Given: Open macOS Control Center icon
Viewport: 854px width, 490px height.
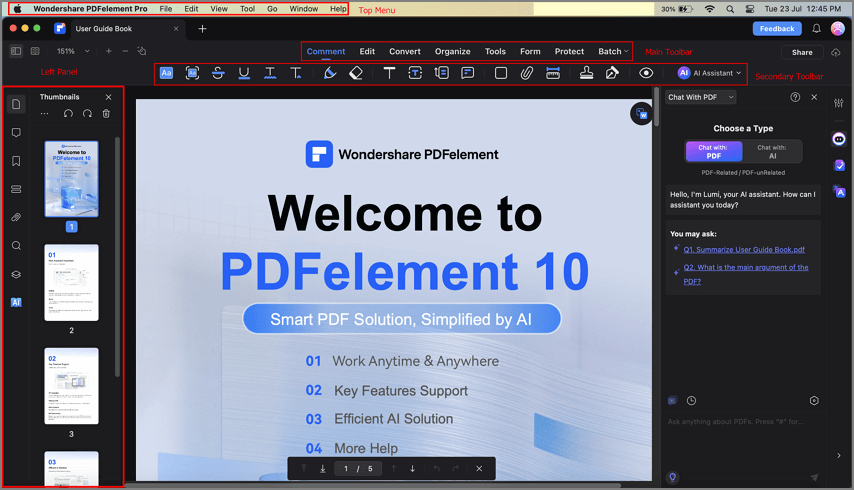Looking at the screenshot, I should point(750,9).
